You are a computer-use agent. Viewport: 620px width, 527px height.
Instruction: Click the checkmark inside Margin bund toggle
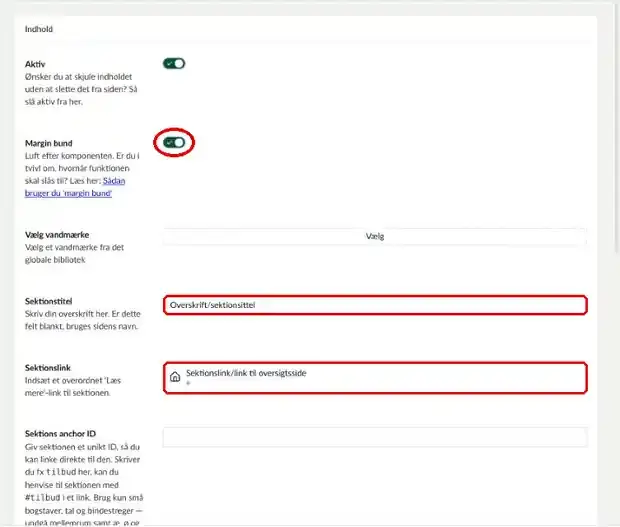[169, 143]
